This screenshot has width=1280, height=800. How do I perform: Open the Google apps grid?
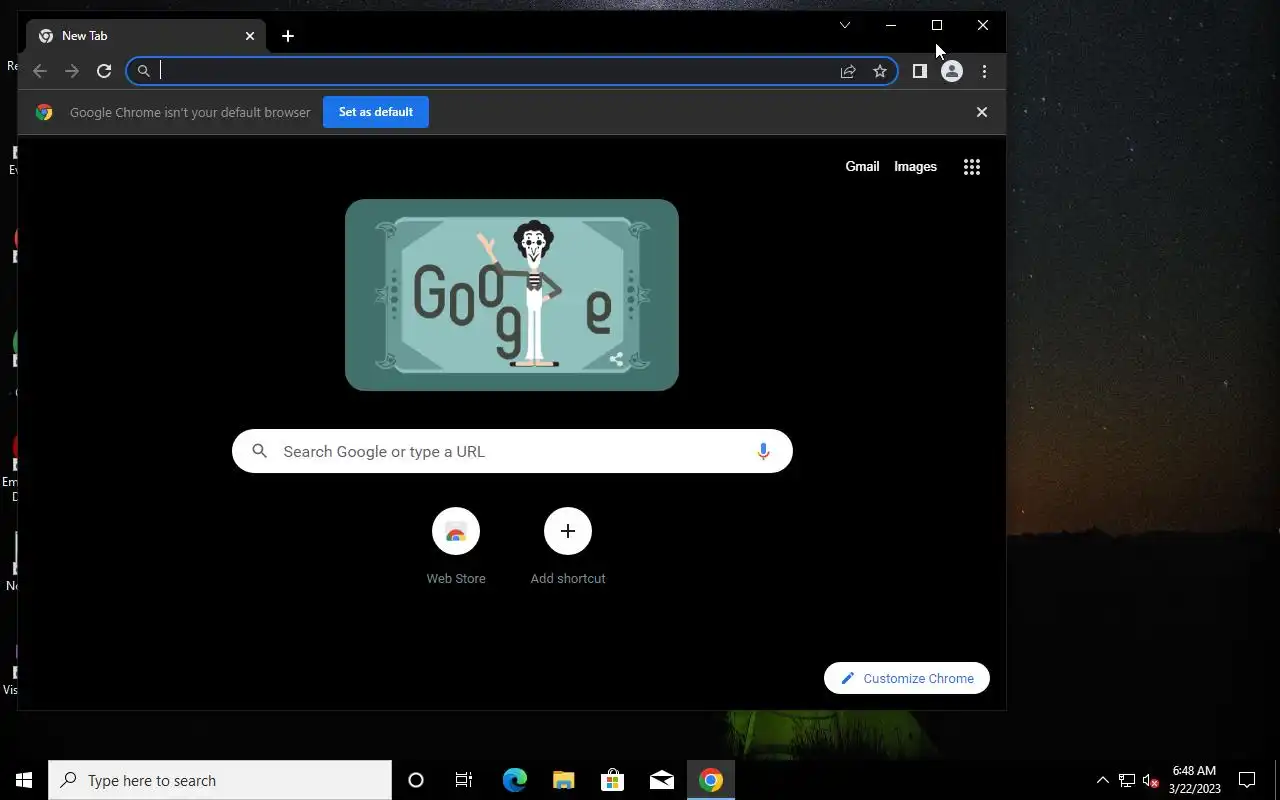click(972, 167)
